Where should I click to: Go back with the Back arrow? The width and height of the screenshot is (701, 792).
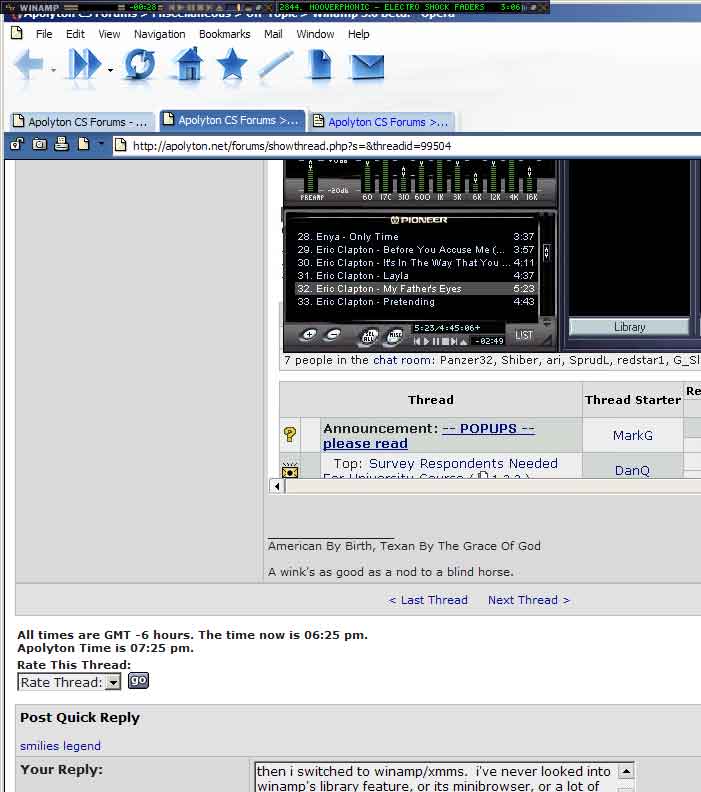[29, 65]
